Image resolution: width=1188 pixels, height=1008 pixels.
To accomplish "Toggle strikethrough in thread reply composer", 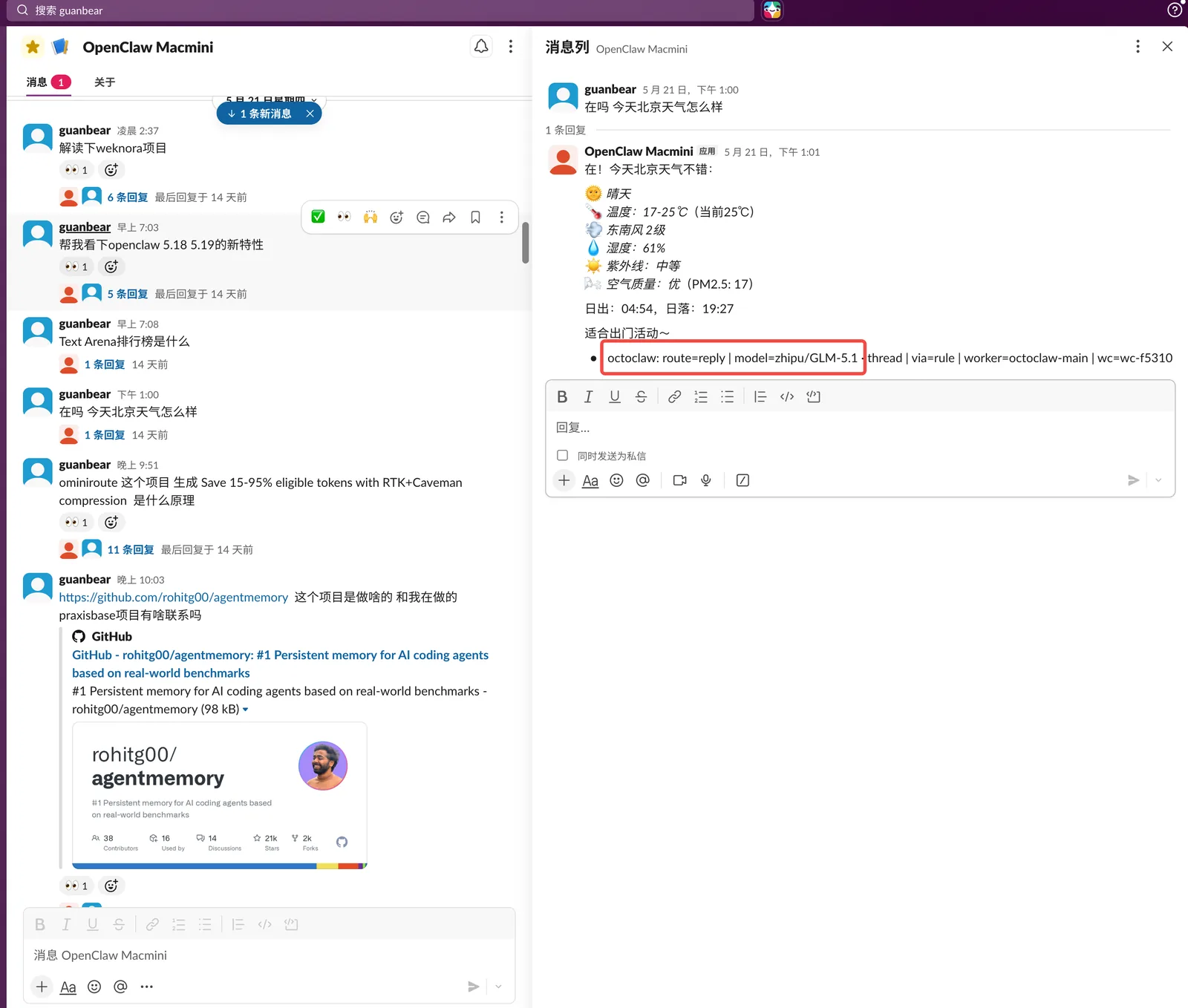I will point(641,396).
